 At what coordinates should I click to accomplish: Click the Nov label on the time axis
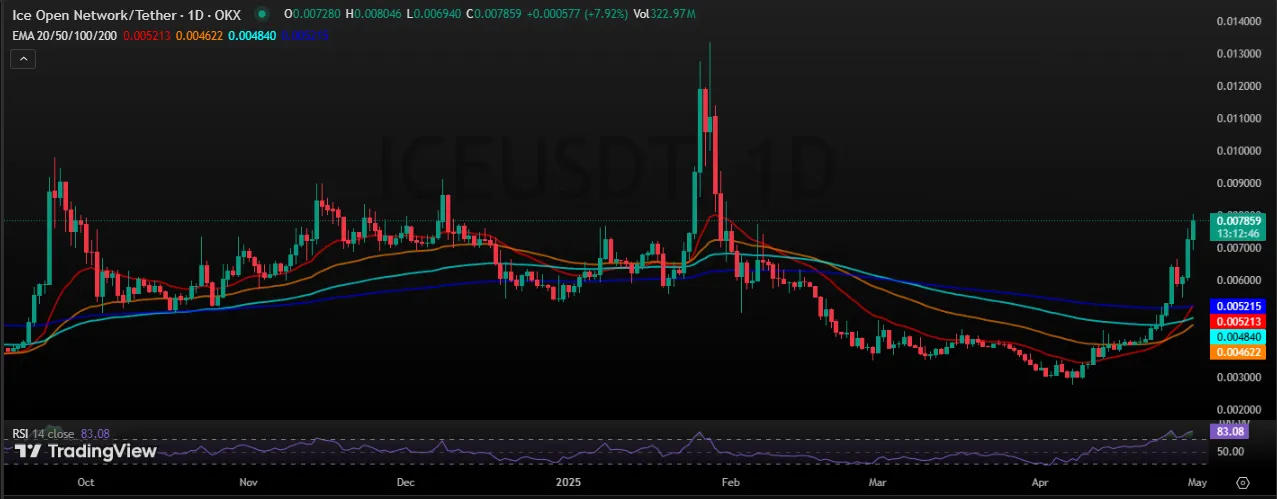pos(249,482)
